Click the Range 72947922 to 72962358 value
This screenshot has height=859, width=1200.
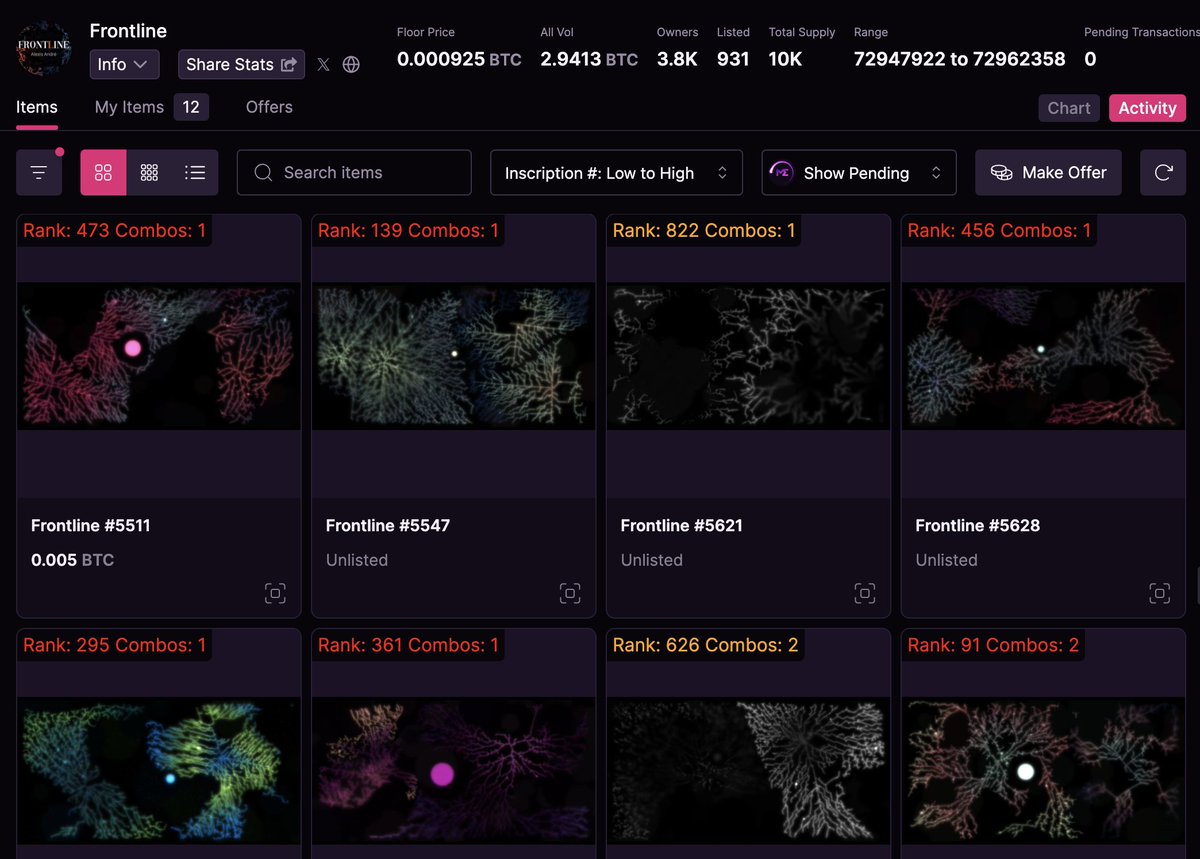[959, 59]
